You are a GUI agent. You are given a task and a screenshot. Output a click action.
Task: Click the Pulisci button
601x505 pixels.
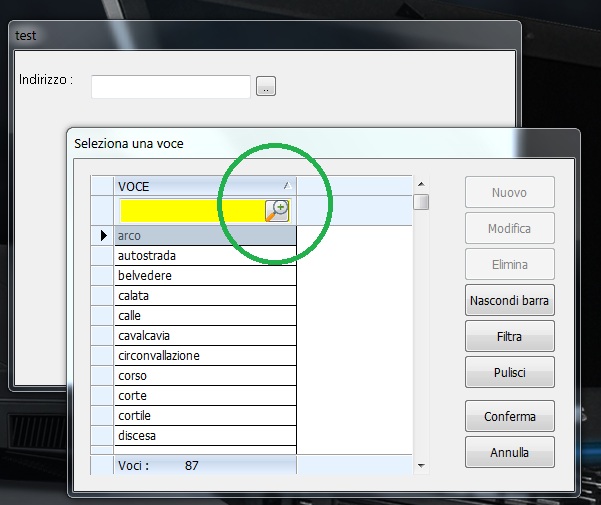(510, 372)
